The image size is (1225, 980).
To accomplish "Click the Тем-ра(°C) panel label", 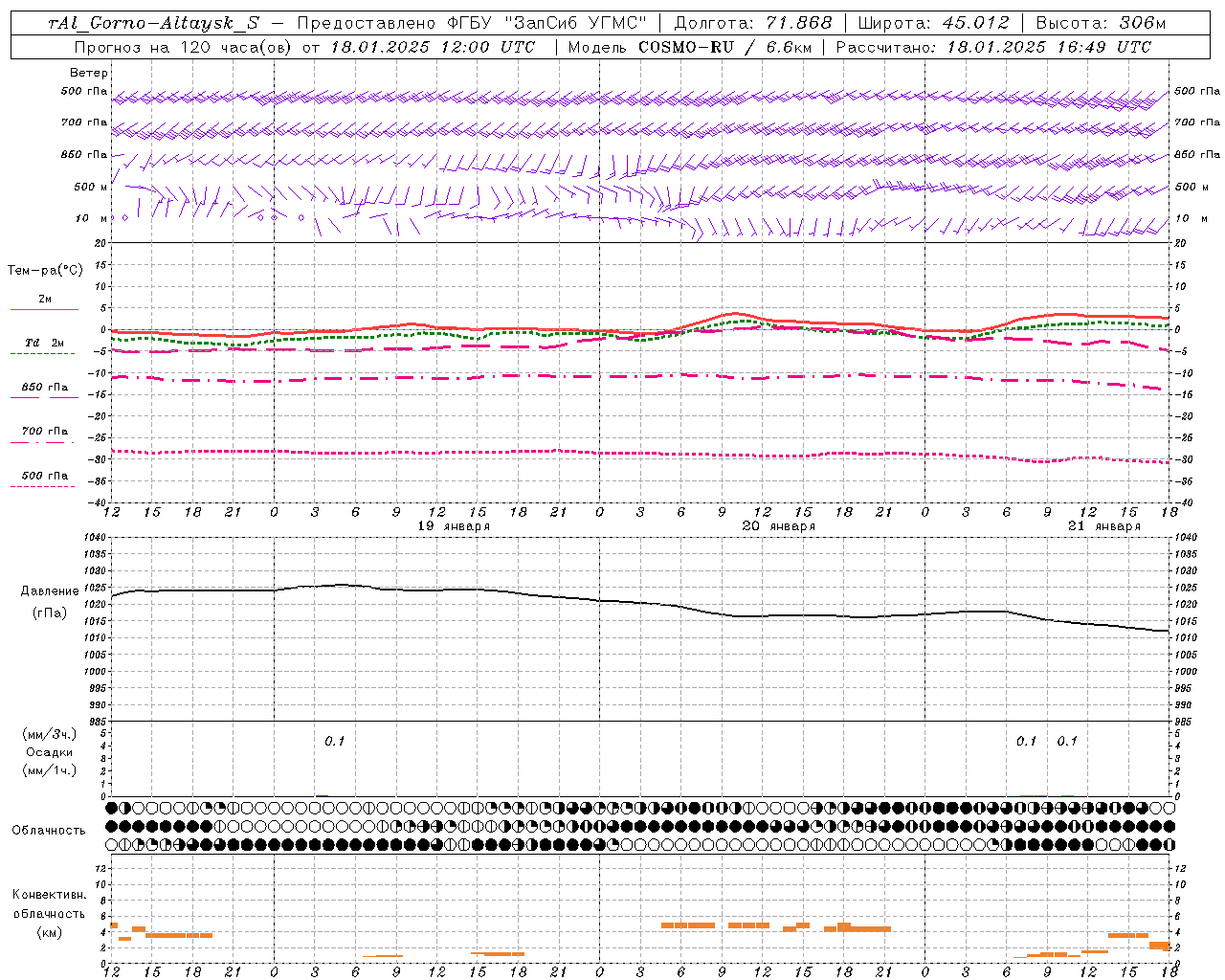I will tap(45, 270).
